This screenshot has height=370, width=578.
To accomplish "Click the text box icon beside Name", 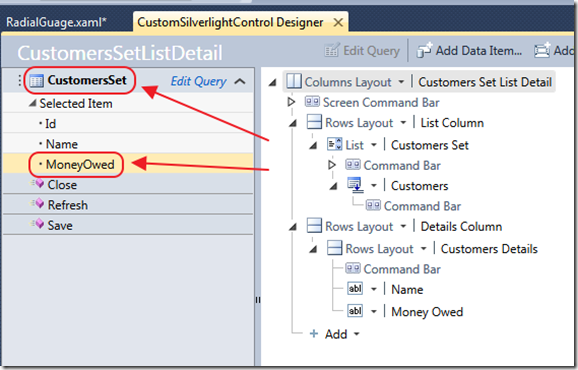I will pyautogui.click(x=355, y=289).
